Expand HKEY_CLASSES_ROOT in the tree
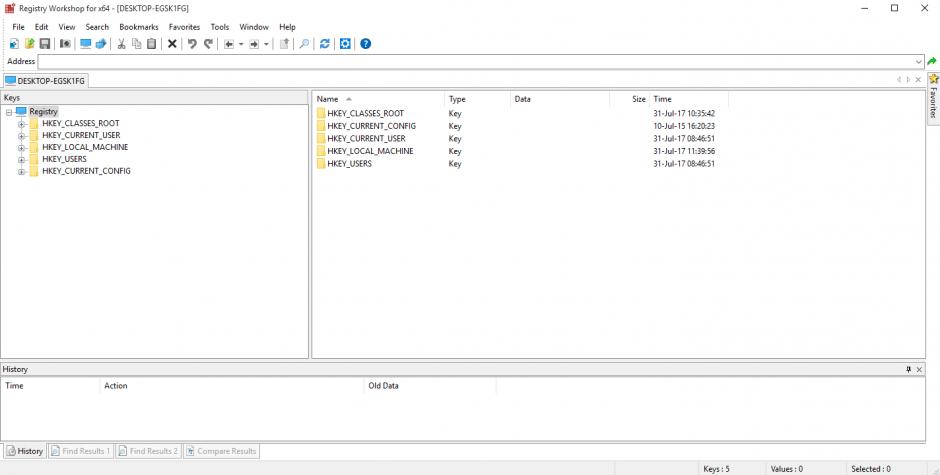Screen dimensions: 940x475 (x=22, y=124)
